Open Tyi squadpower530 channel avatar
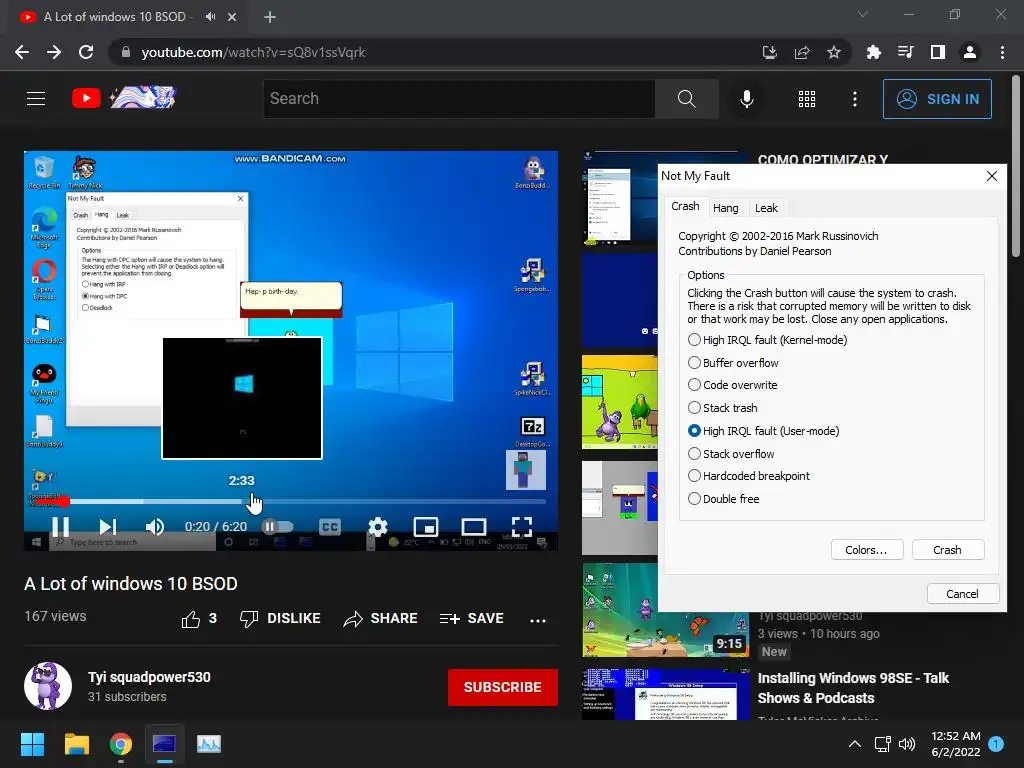1024x768 pixels. point(48,686)
